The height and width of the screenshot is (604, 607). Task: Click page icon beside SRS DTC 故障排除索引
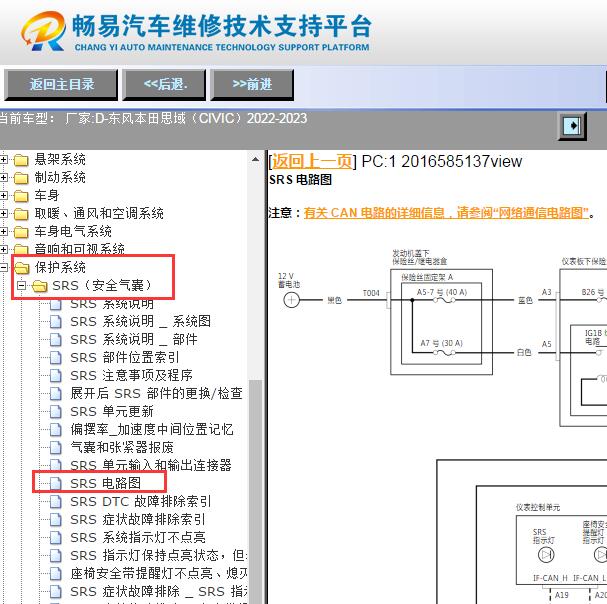click(56, 502)
